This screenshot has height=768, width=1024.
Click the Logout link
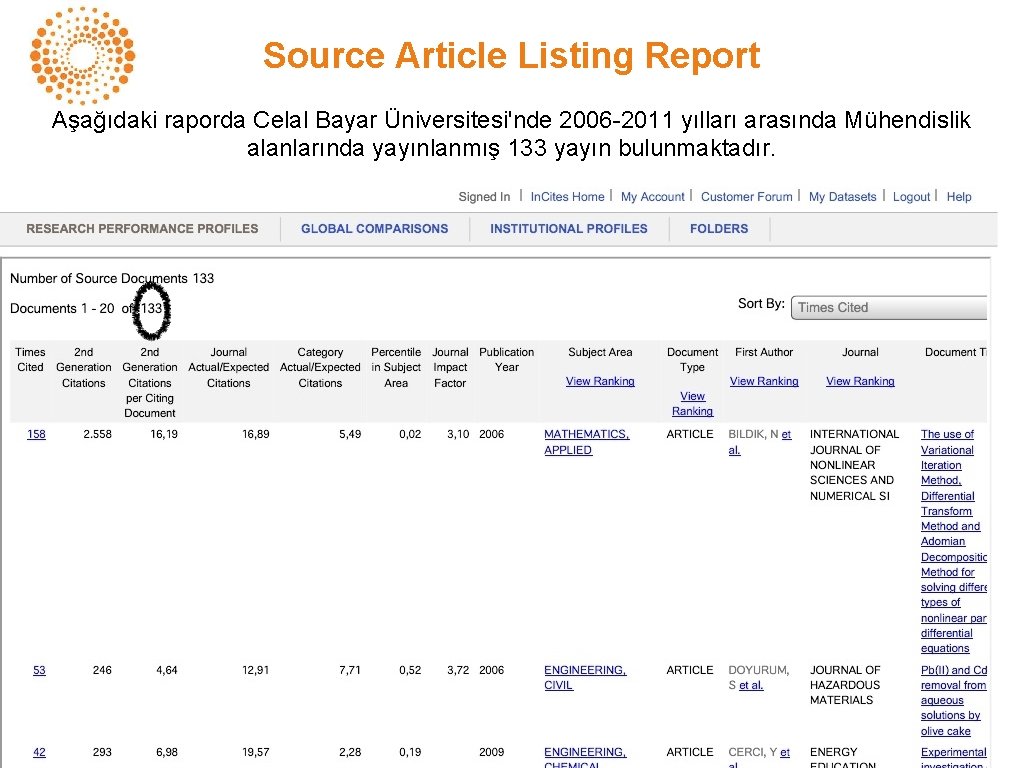tap(911, 197)
